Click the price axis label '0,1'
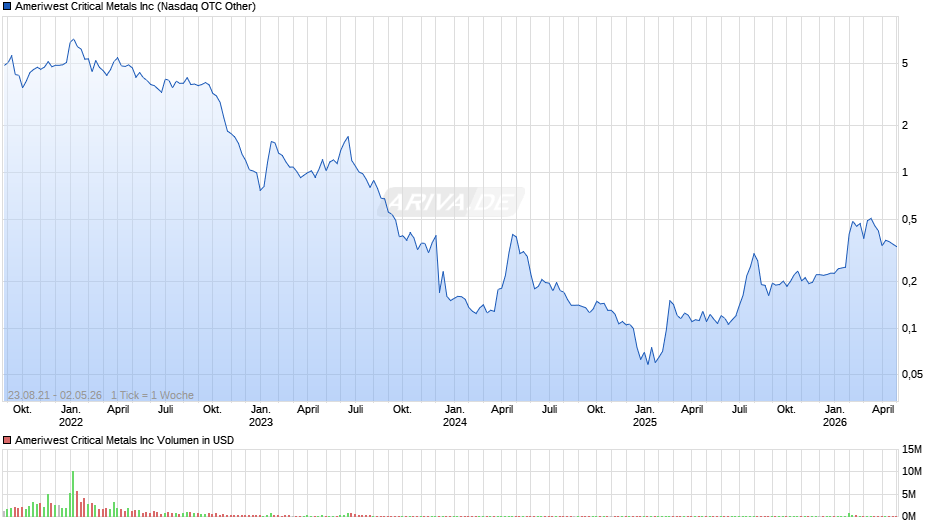This screenshot has width=940, height=526. click(x=909, y=328)
